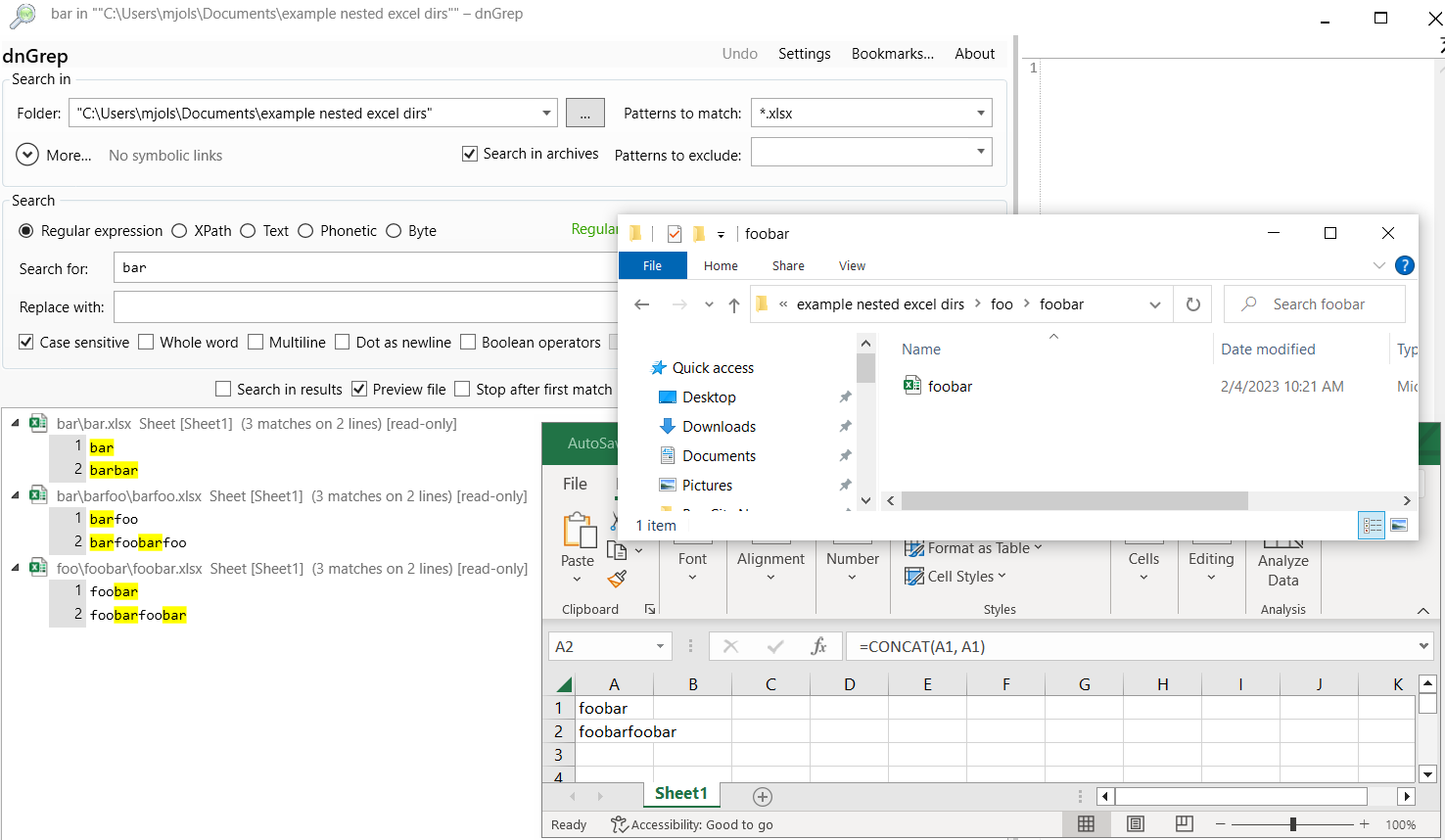1445x840 pixels.
Task: Switch to Page Break Preview in the Excel status bar
Action: [1184, 824]
